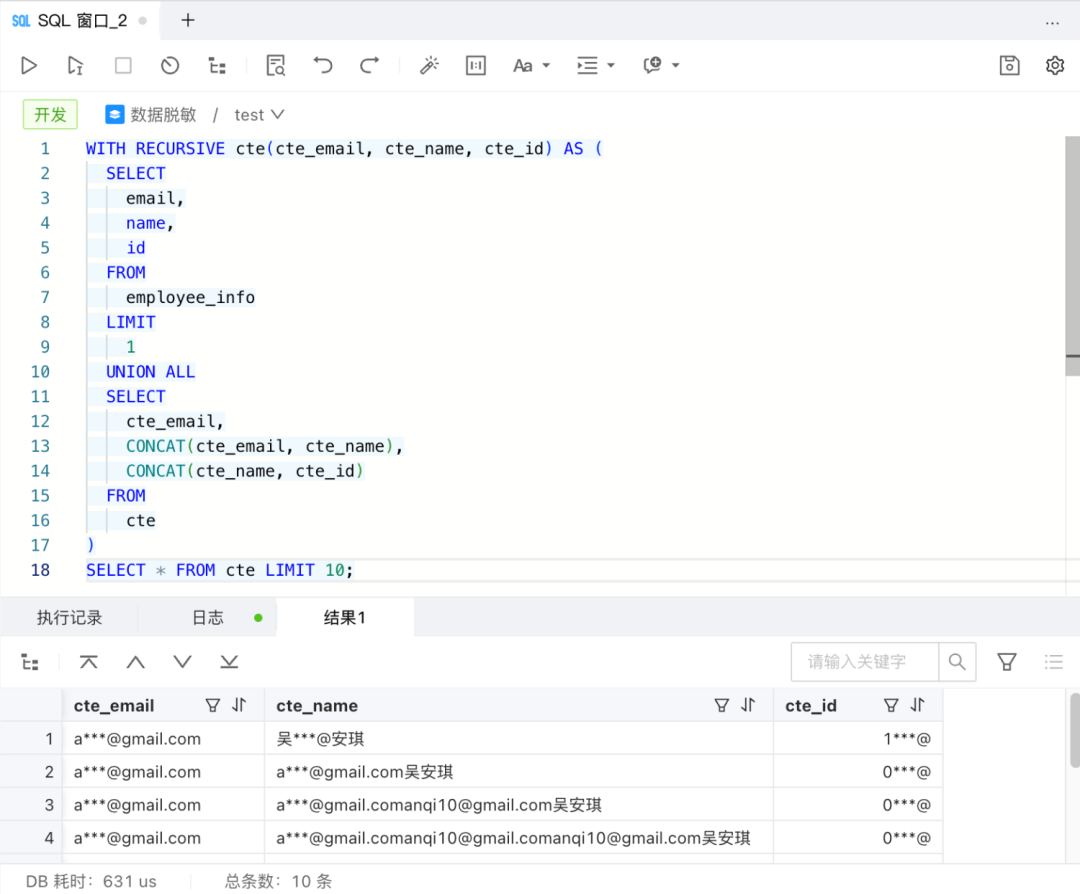Sort the cte_id column

[x=917, y=705]
